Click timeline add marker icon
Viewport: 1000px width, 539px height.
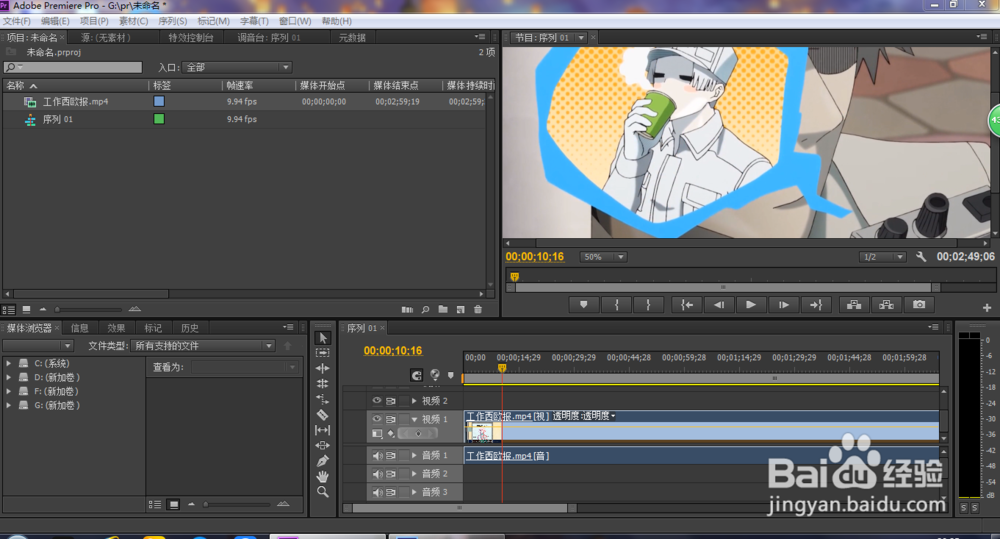tap(451, 375)
